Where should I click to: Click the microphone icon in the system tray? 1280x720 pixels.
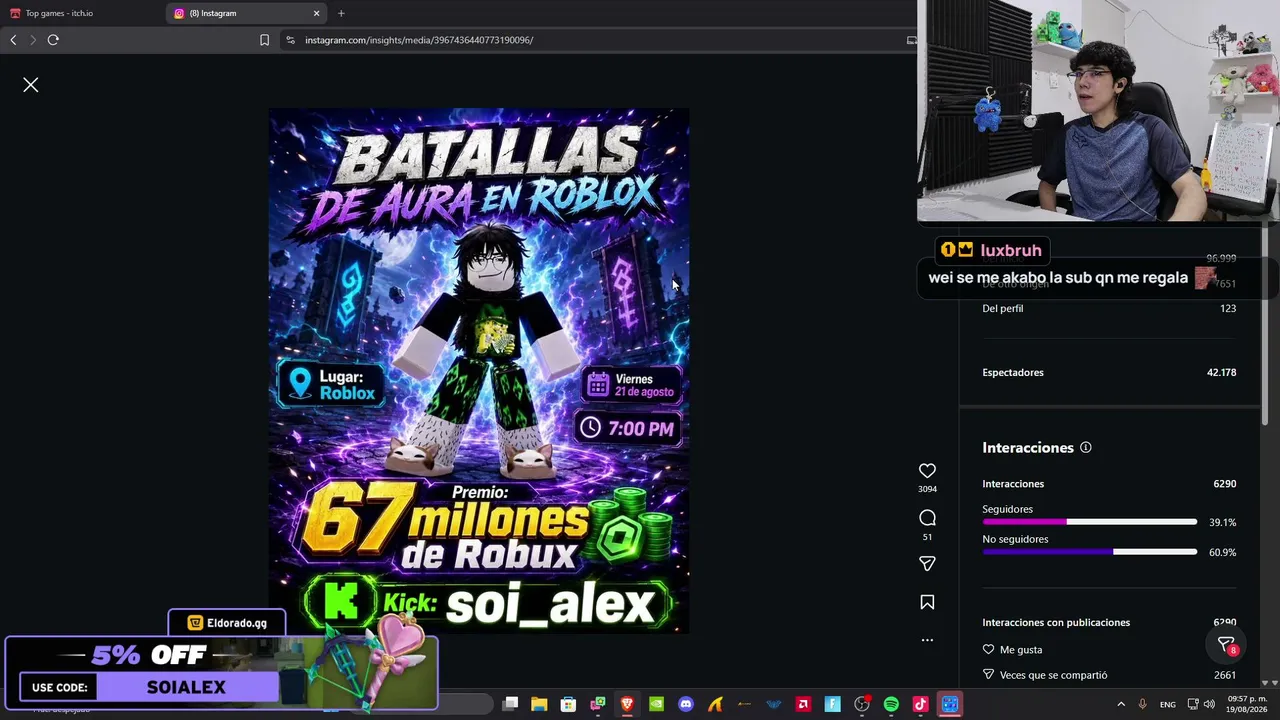click(x=1142, y=704)
